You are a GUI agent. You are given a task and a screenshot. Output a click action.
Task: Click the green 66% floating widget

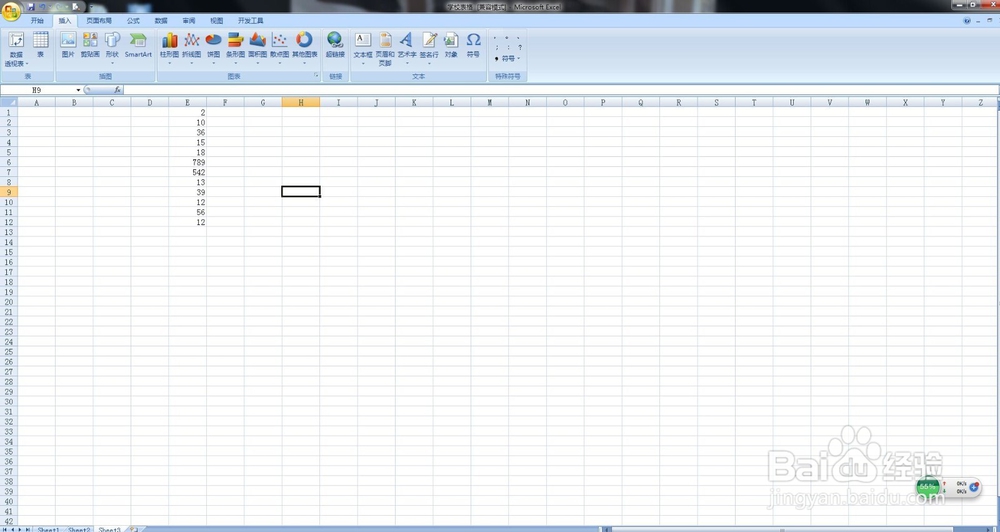tap(928, 487)
